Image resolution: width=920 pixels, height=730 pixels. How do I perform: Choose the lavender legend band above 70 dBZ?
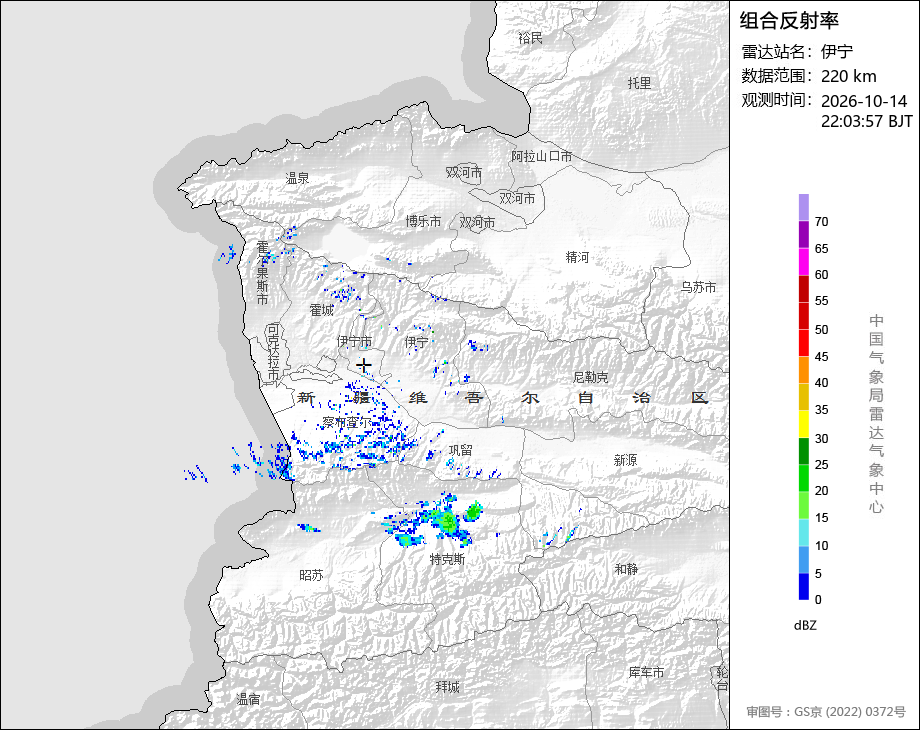point(803,208)
